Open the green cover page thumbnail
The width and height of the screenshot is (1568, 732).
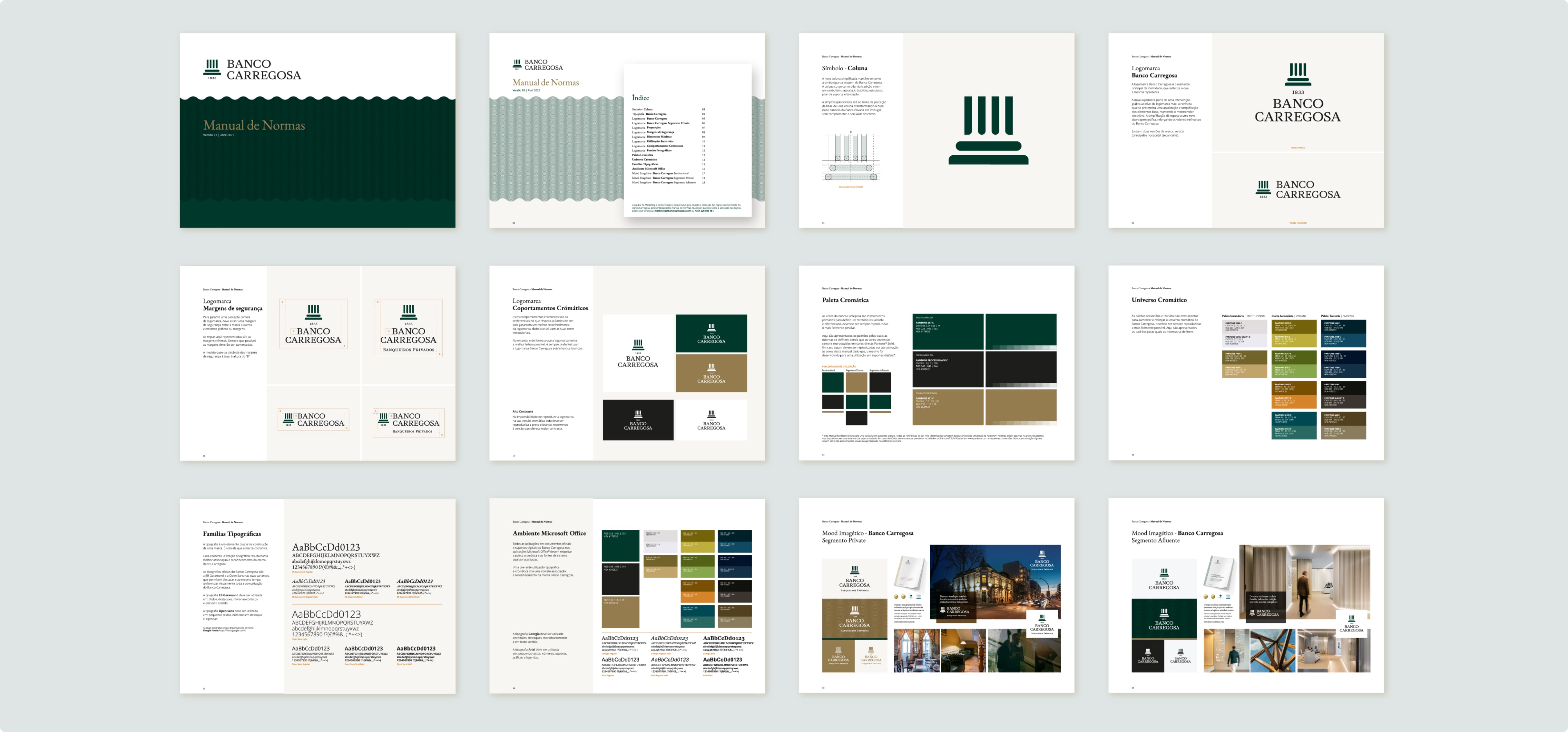coord(317,130)
